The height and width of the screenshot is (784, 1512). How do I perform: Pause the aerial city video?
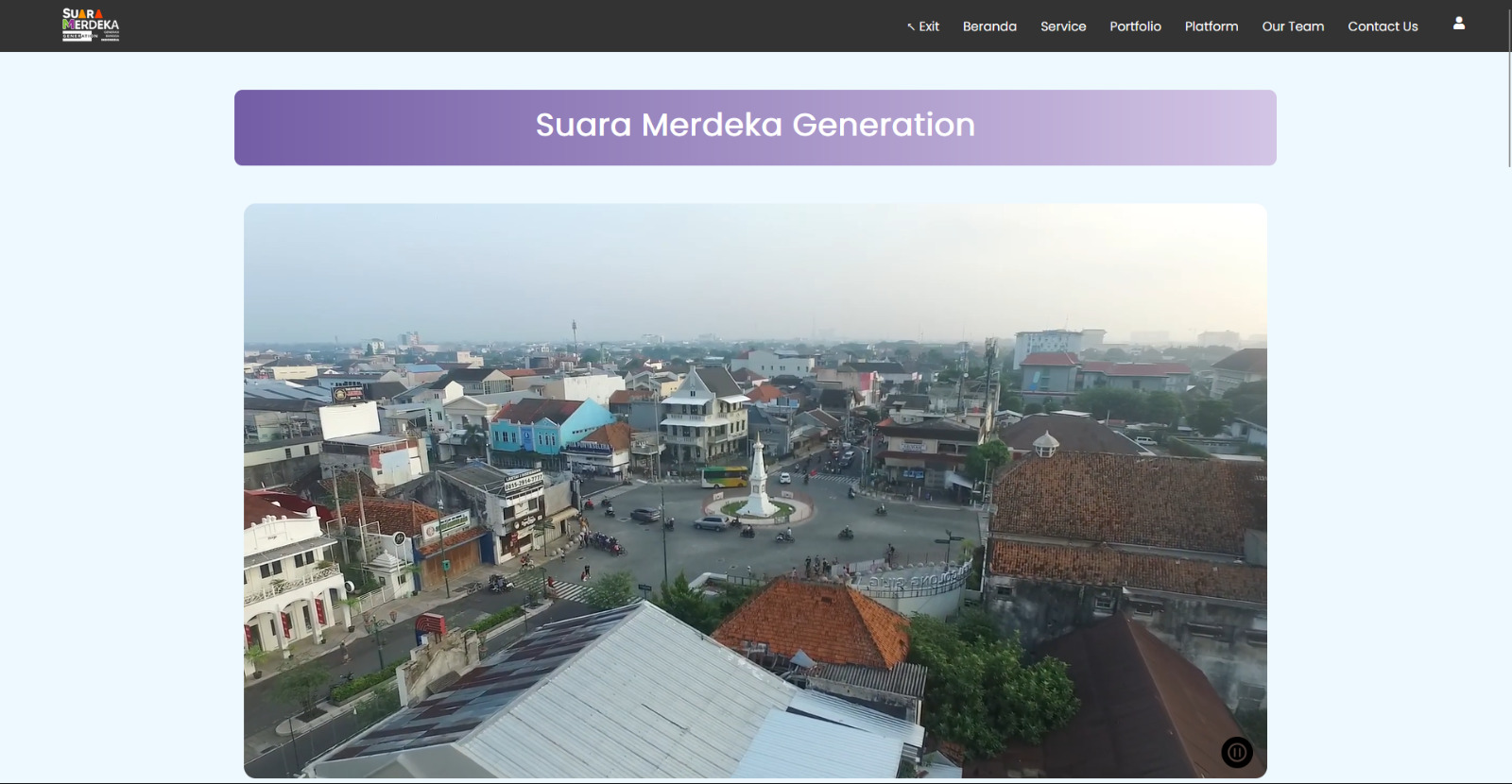click(1237, 752)
